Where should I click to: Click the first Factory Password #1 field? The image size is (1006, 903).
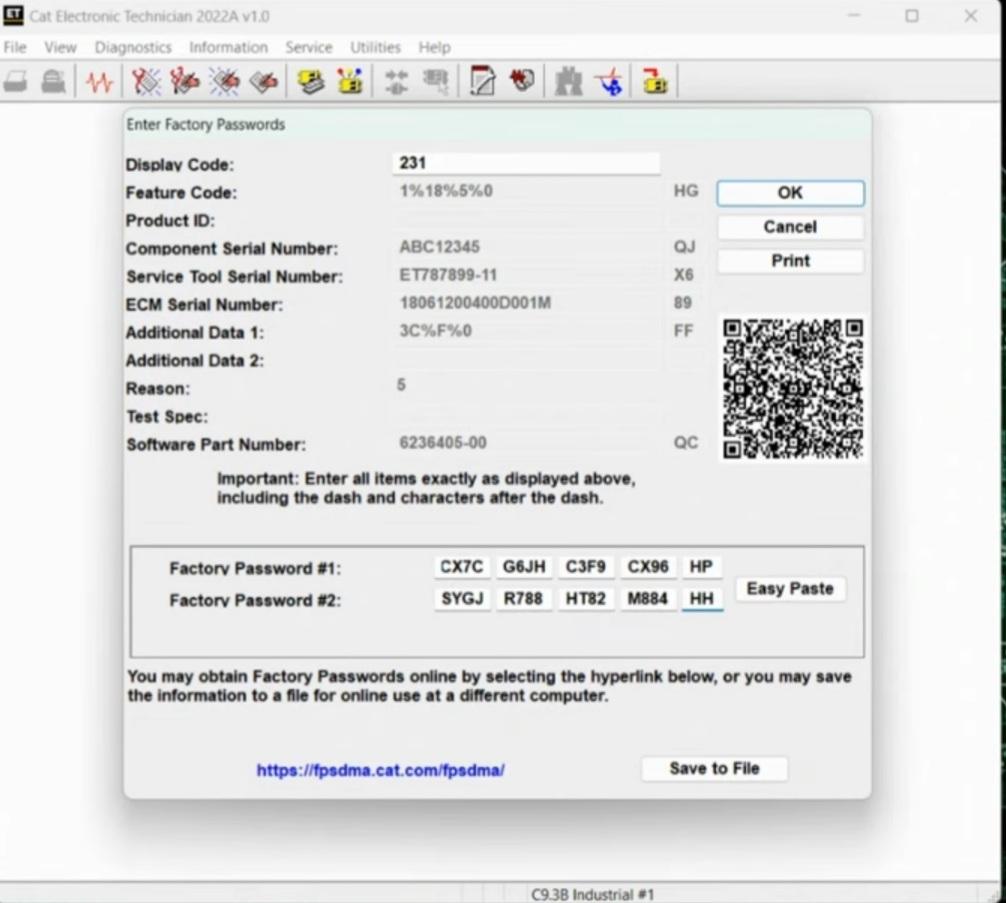click(x=462, y=567)
